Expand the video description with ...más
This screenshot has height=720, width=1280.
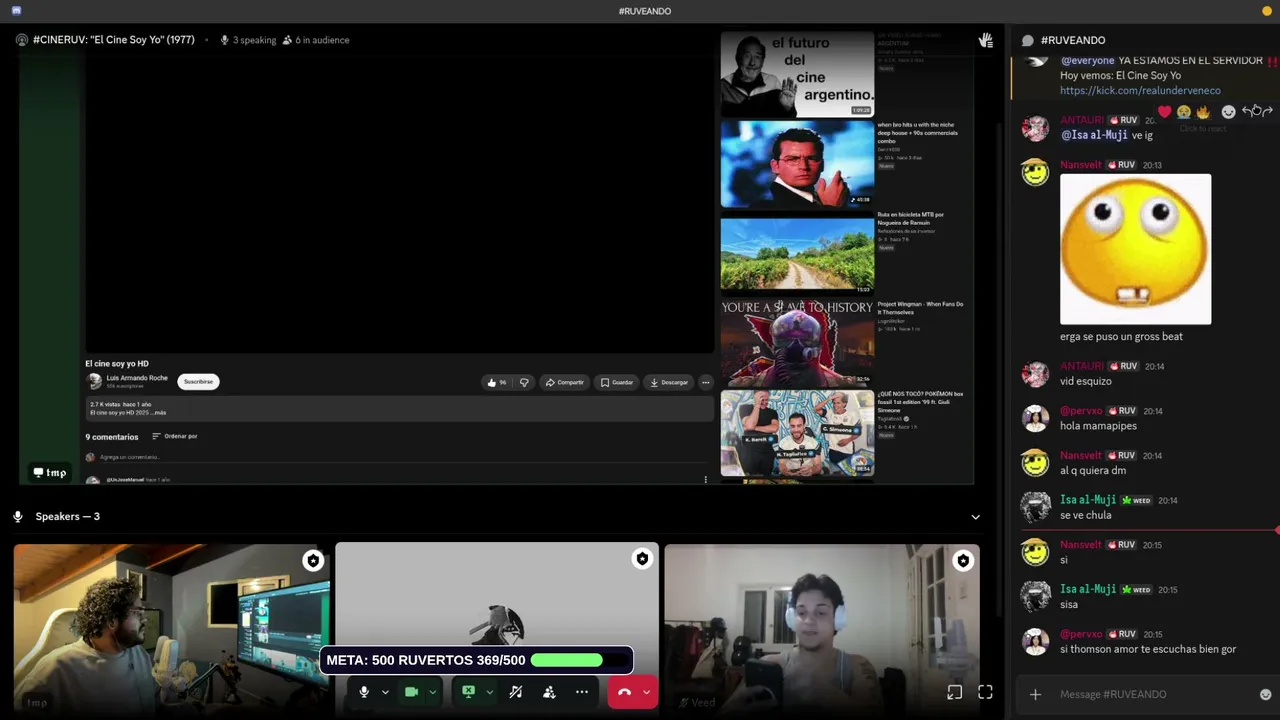(x=157, y=412)
